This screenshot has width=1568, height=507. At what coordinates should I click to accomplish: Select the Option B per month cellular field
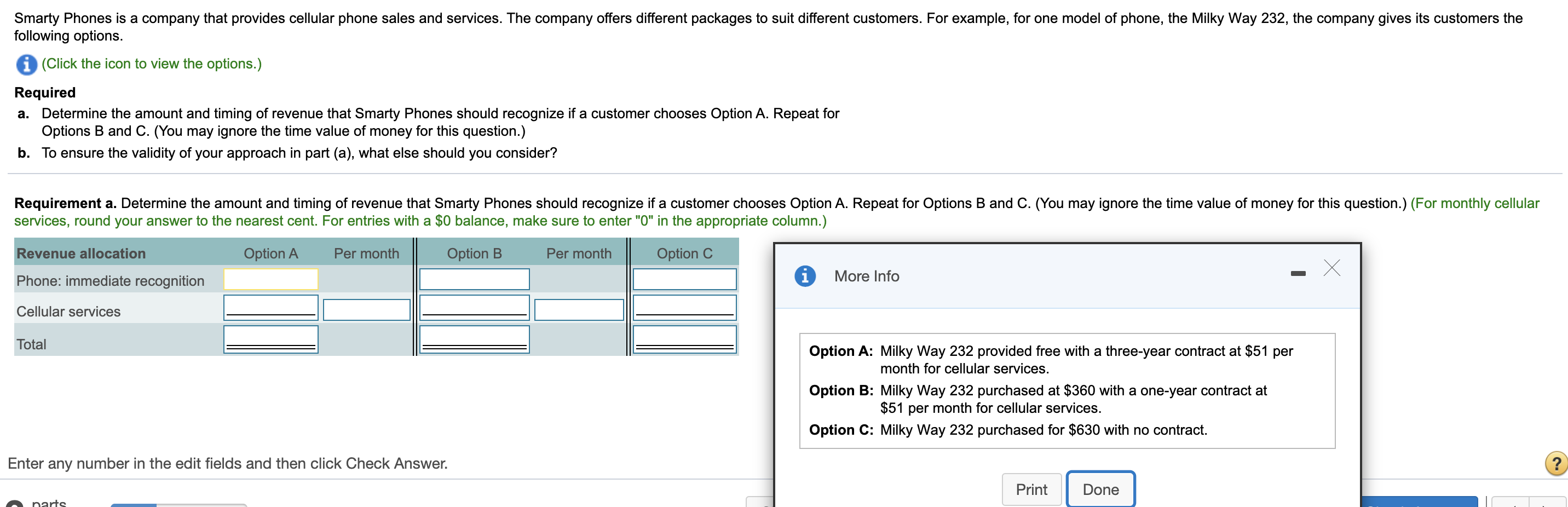579,309
